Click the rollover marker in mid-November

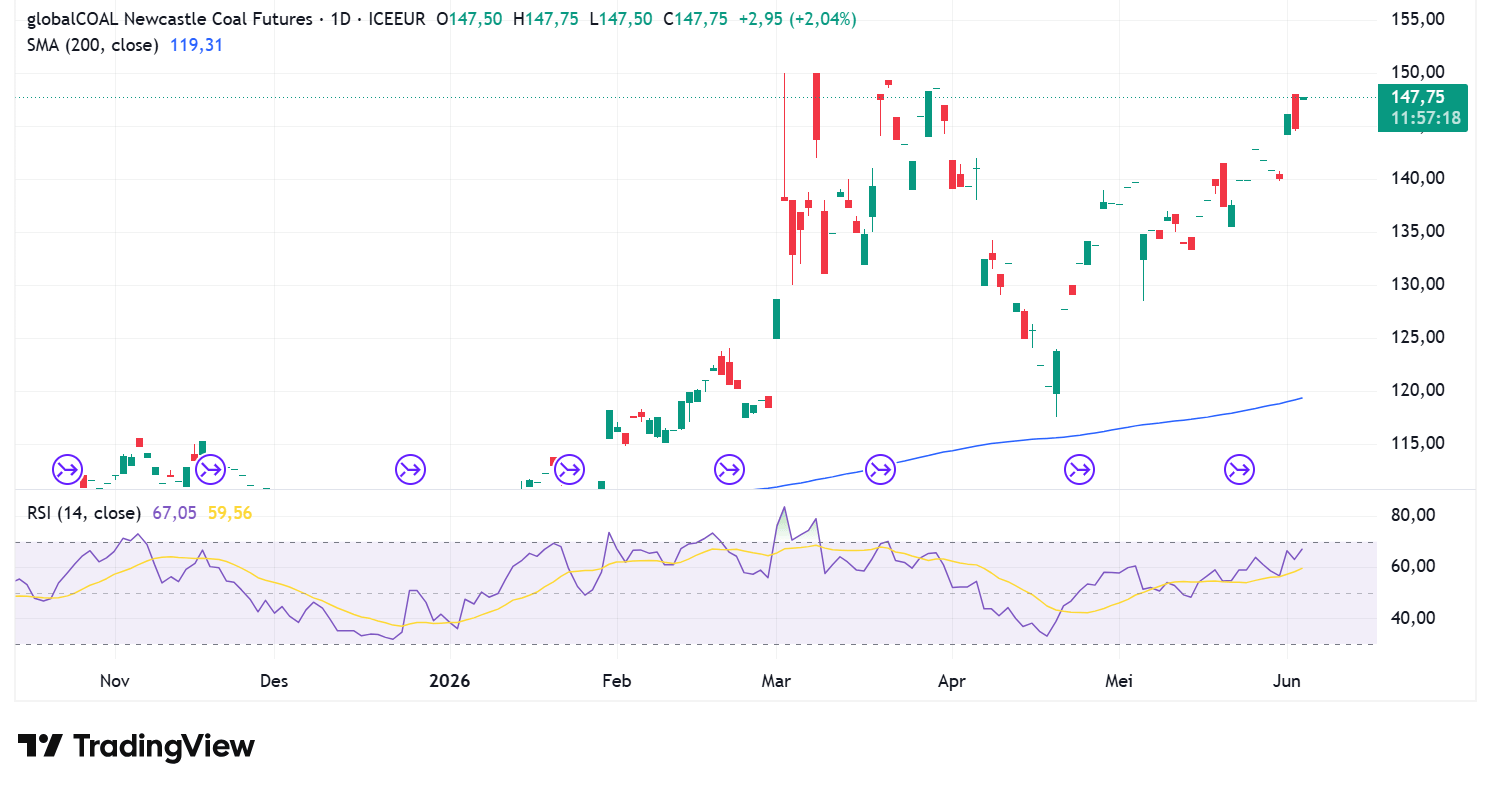pos(210,468)
